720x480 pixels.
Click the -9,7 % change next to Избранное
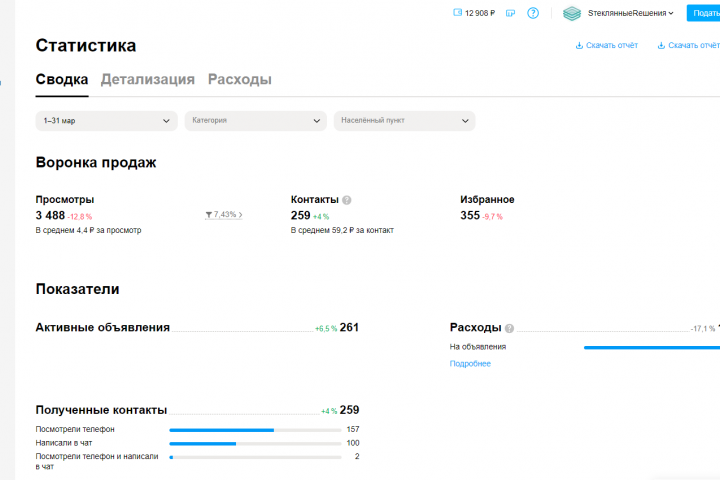point(493,216)
